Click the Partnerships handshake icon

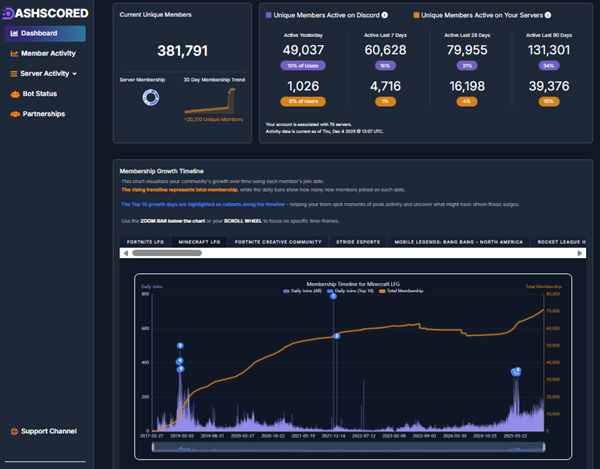13,114
